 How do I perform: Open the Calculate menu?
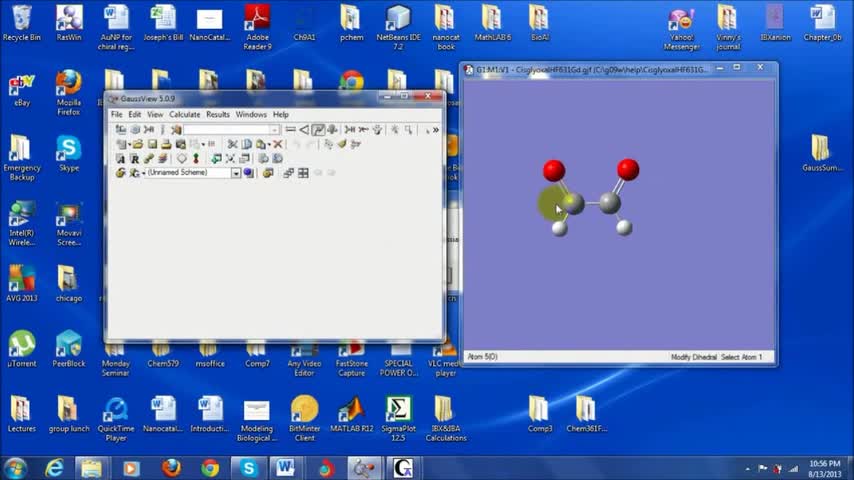pyautogui.click(x=185, y=114)
